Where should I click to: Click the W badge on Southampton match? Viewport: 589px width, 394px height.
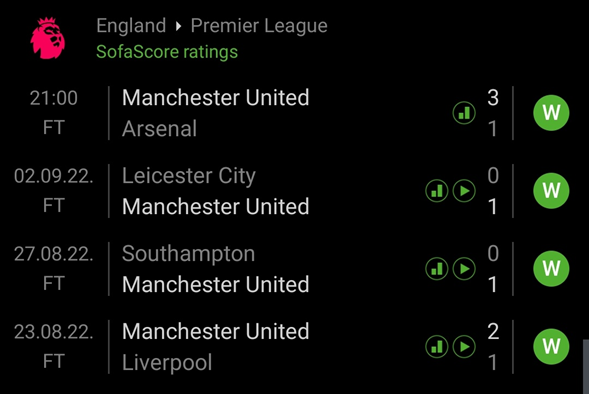(x=551, y=269)
